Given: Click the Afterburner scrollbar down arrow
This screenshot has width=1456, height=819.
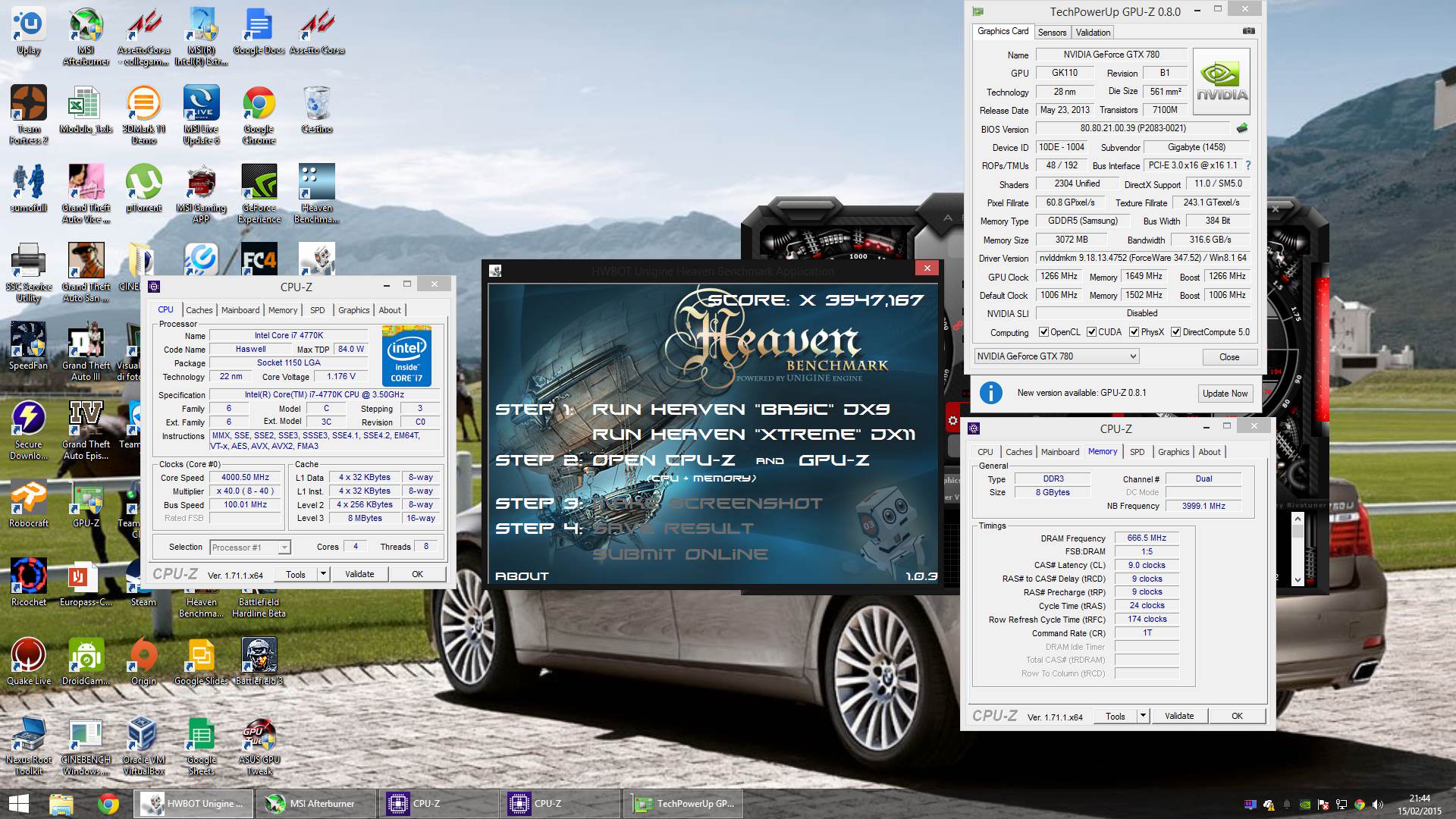Looking at the screenshot, I should pyautogui.click(x=1298, y=579).
